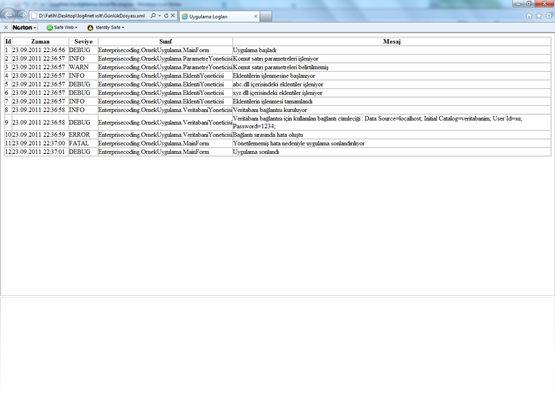Click the Sınıf column header
The width and height of the screenshot is (555, 394).
165,41
